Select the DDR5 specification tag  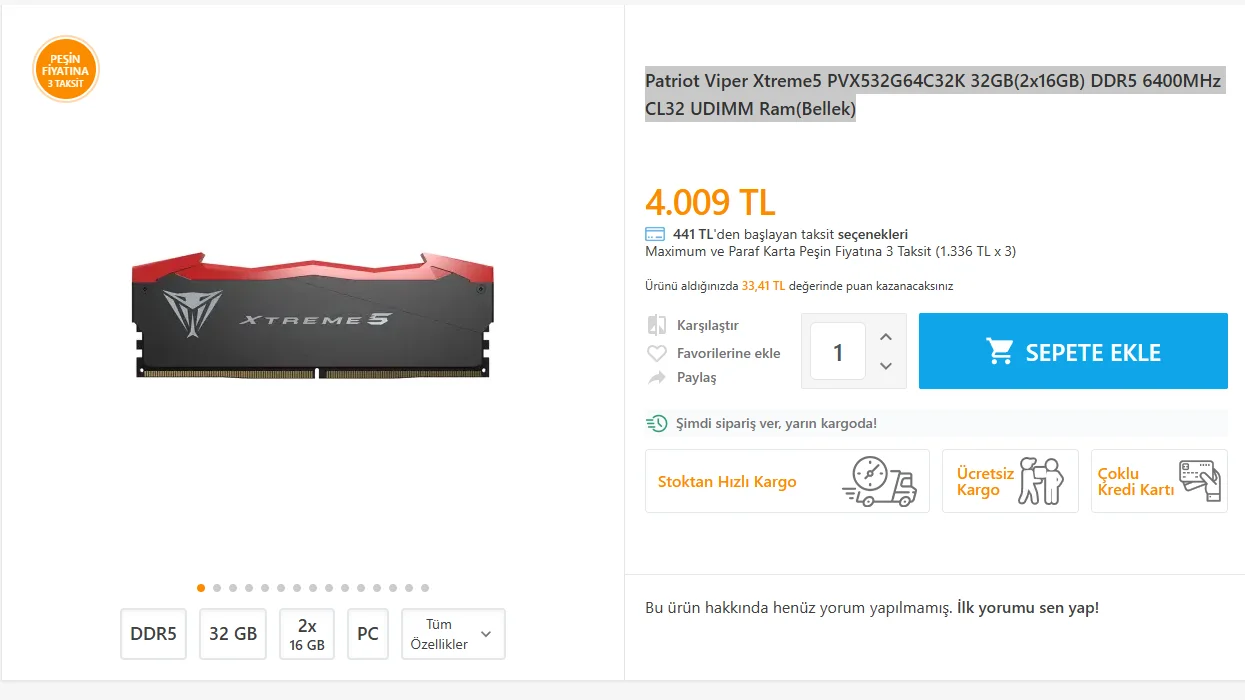point(153,634)
